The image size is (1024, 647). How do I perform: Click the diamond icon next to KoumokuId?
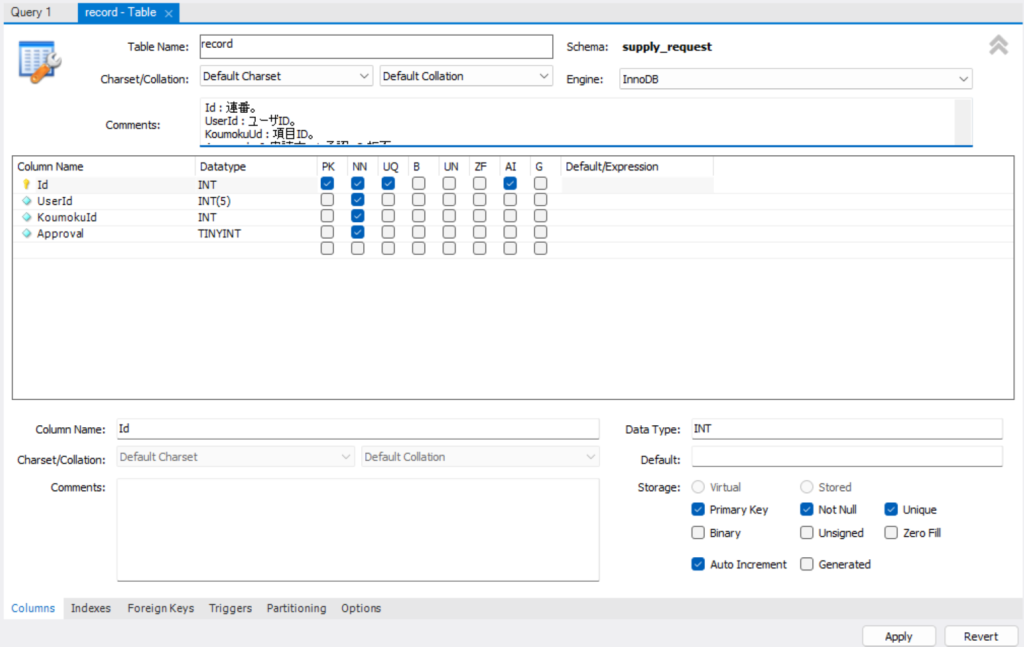[x=27, y=217]
